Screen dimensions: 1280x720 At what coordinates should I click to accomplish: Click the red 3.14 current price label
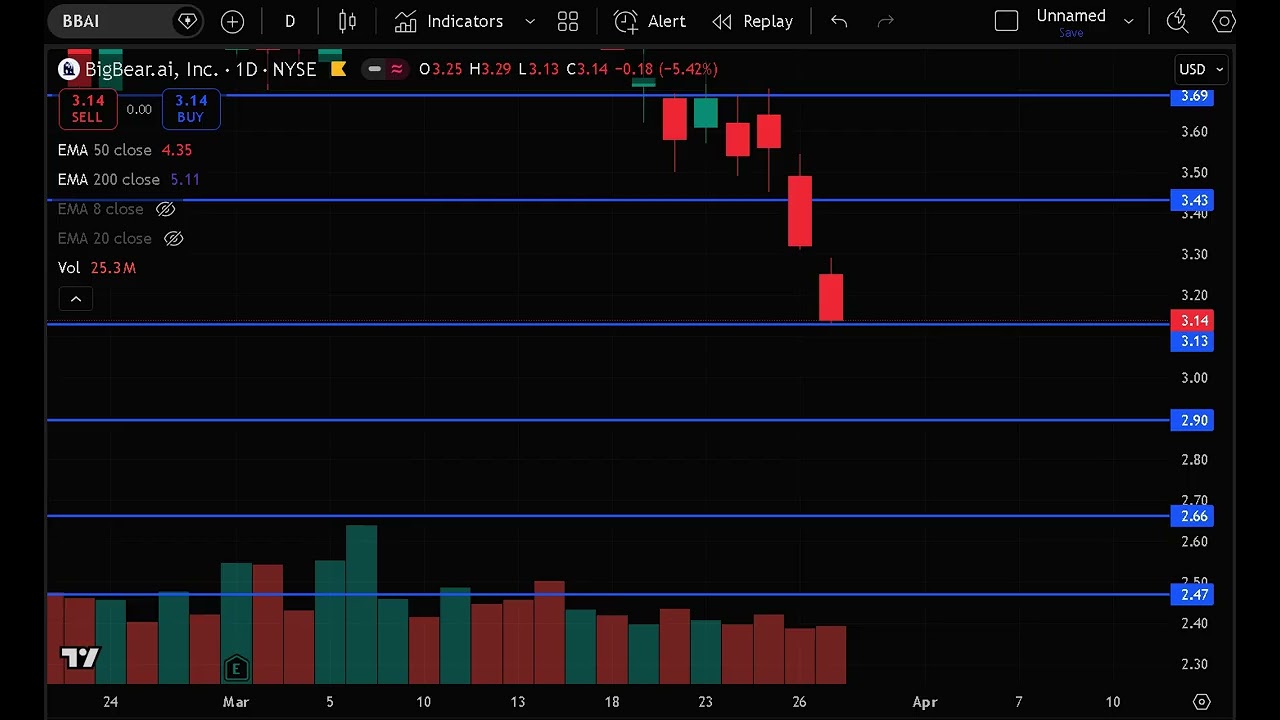coord(1194,321)
